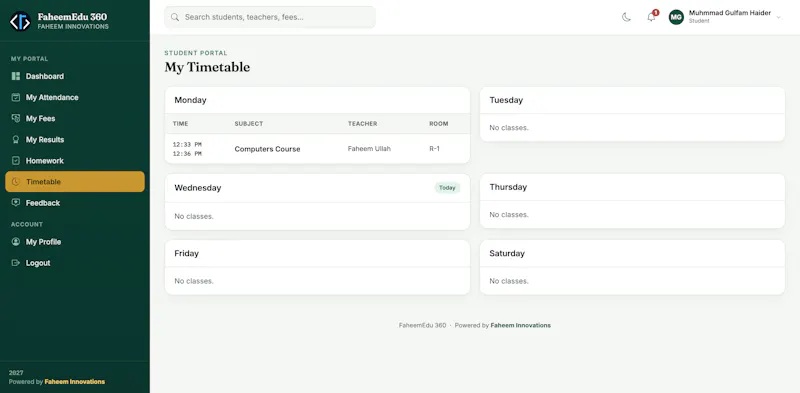This screenshot has height=393, width=800.
Task: Click the Logout door icon
Action: click(x=16, y=263)
